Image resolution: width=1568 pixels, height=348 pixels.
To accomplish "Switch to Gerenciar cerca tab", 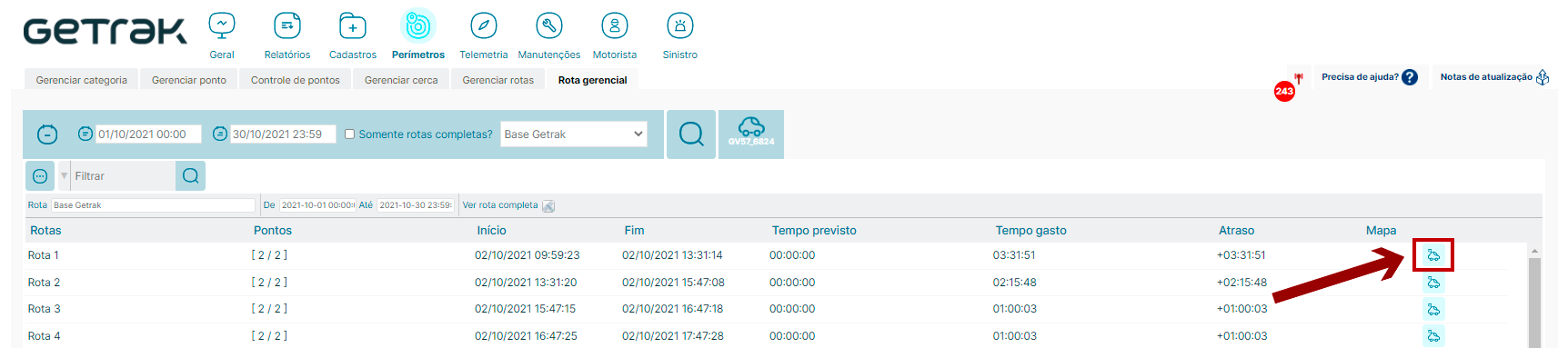I will [401, 80].
